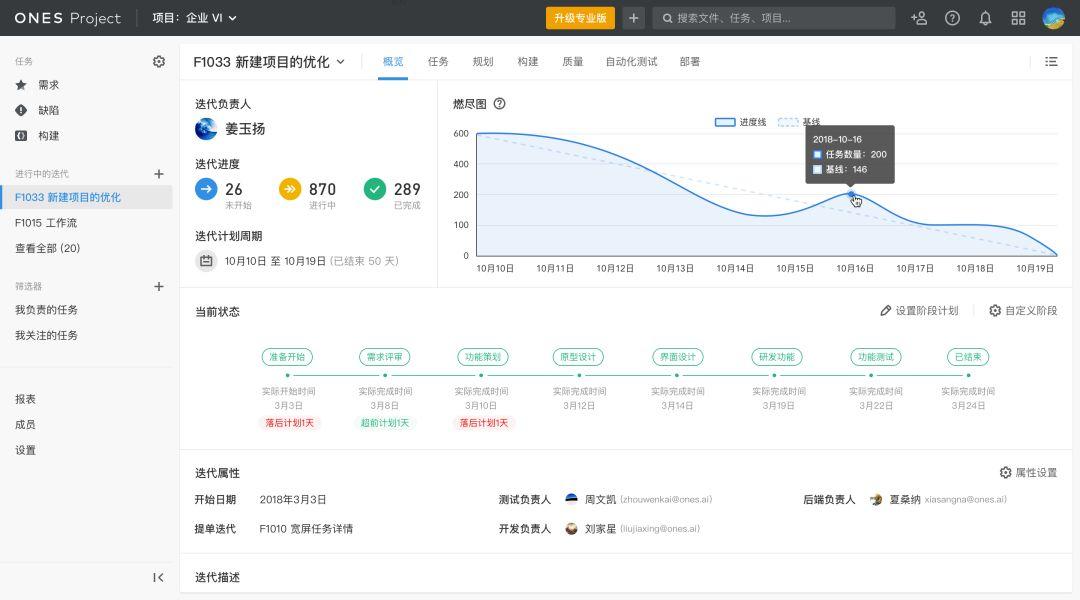The image size is (1080, 600).
Task: Toggle the 进度线 legend item
Action: click(x=740, y=122)
